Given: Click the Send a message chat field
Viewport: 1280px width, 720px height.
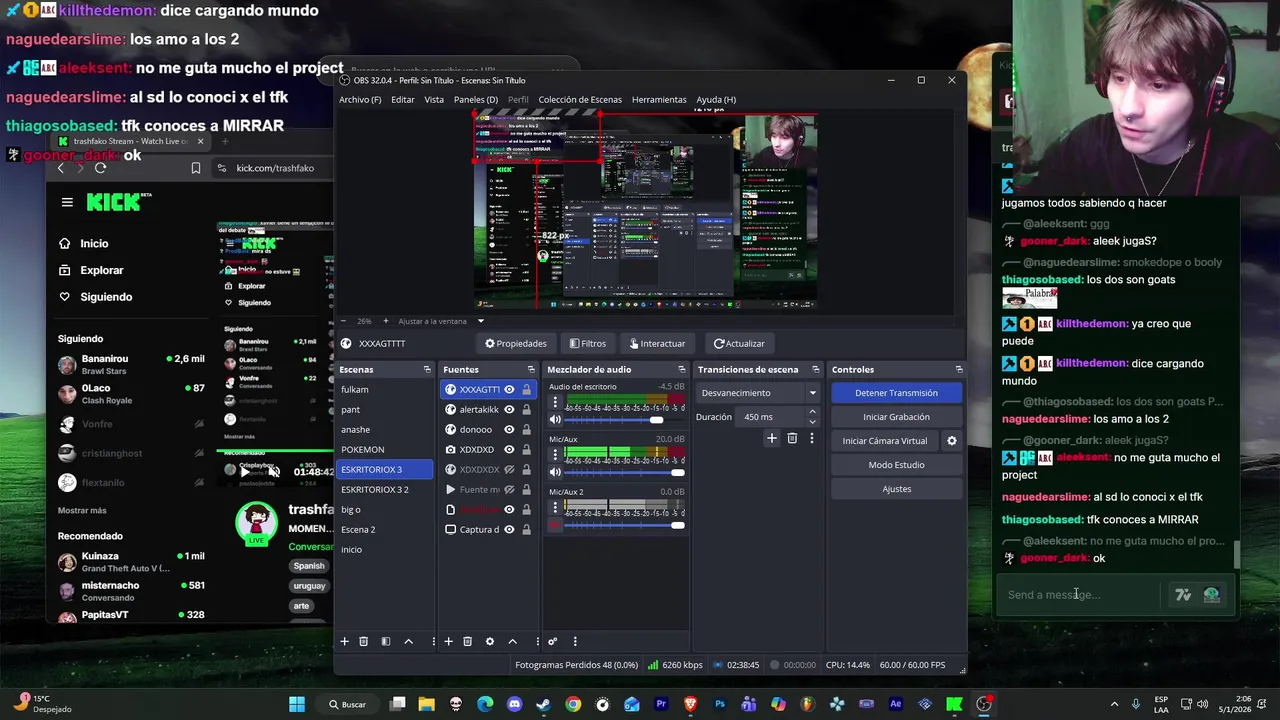Looking at the screenshot, I should click(x=1080, y=595).
